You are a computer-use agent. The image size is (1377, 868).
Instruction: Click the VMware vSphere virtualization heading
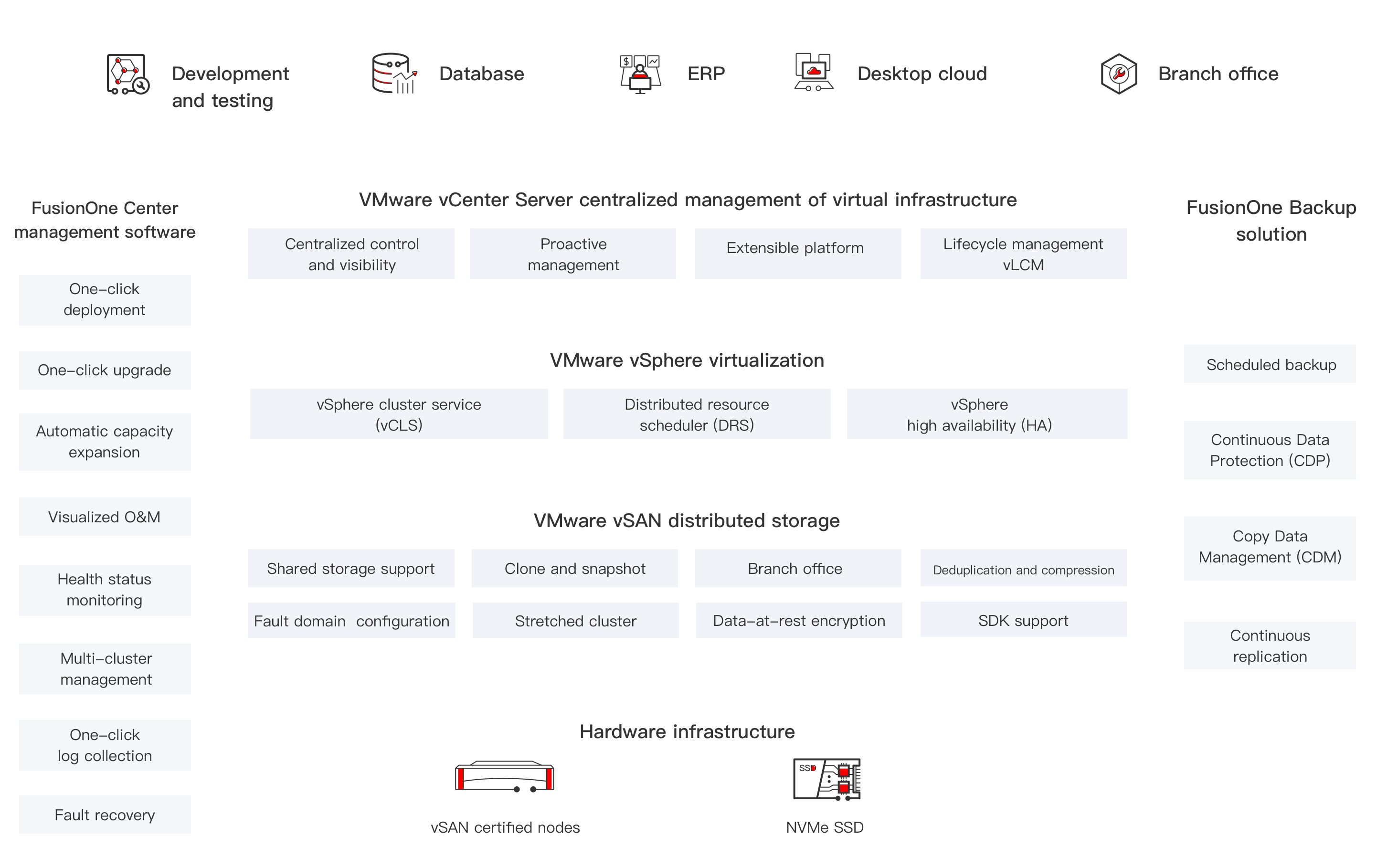(687, 360)
